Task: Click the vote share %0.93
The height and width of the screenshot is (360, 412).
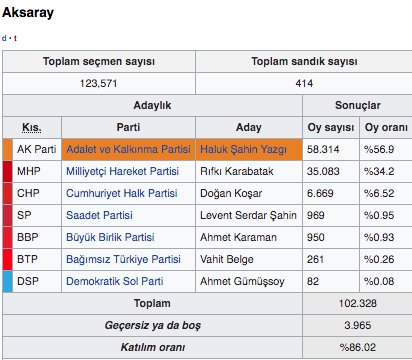Action: (x=379, y=237)
